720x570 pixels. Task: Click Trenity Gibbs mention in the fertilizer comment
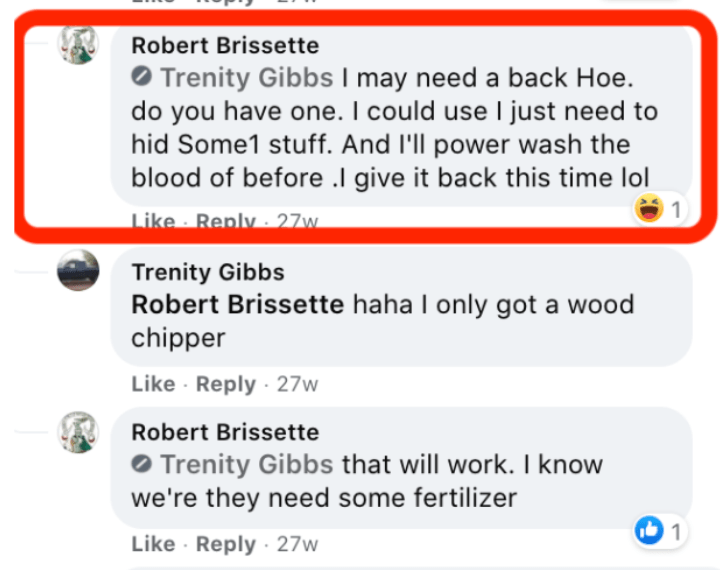(x=246, y=465)
